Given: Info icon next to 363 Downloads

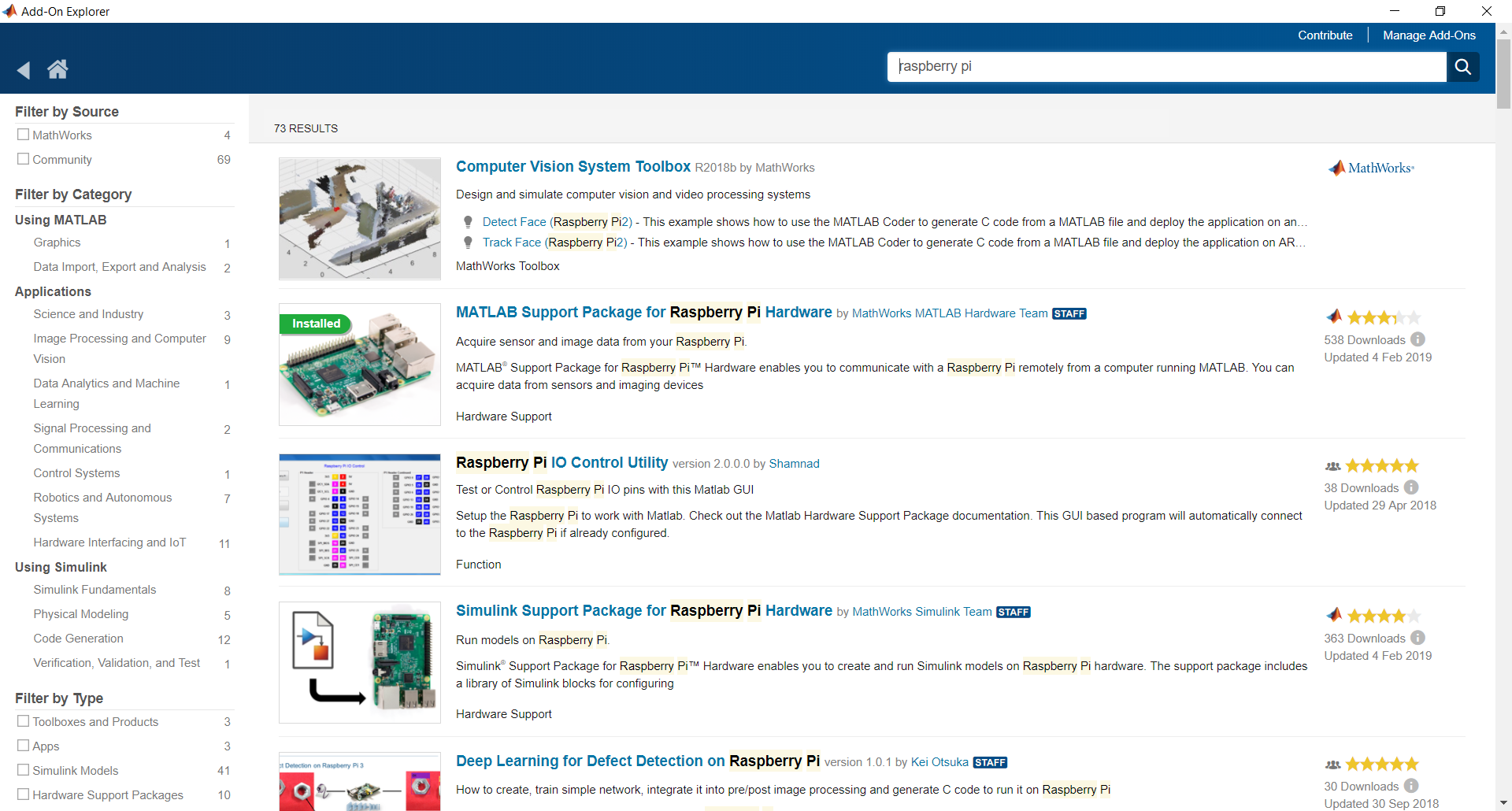Looking at the screenshot, I should [x=1417, y=638].
